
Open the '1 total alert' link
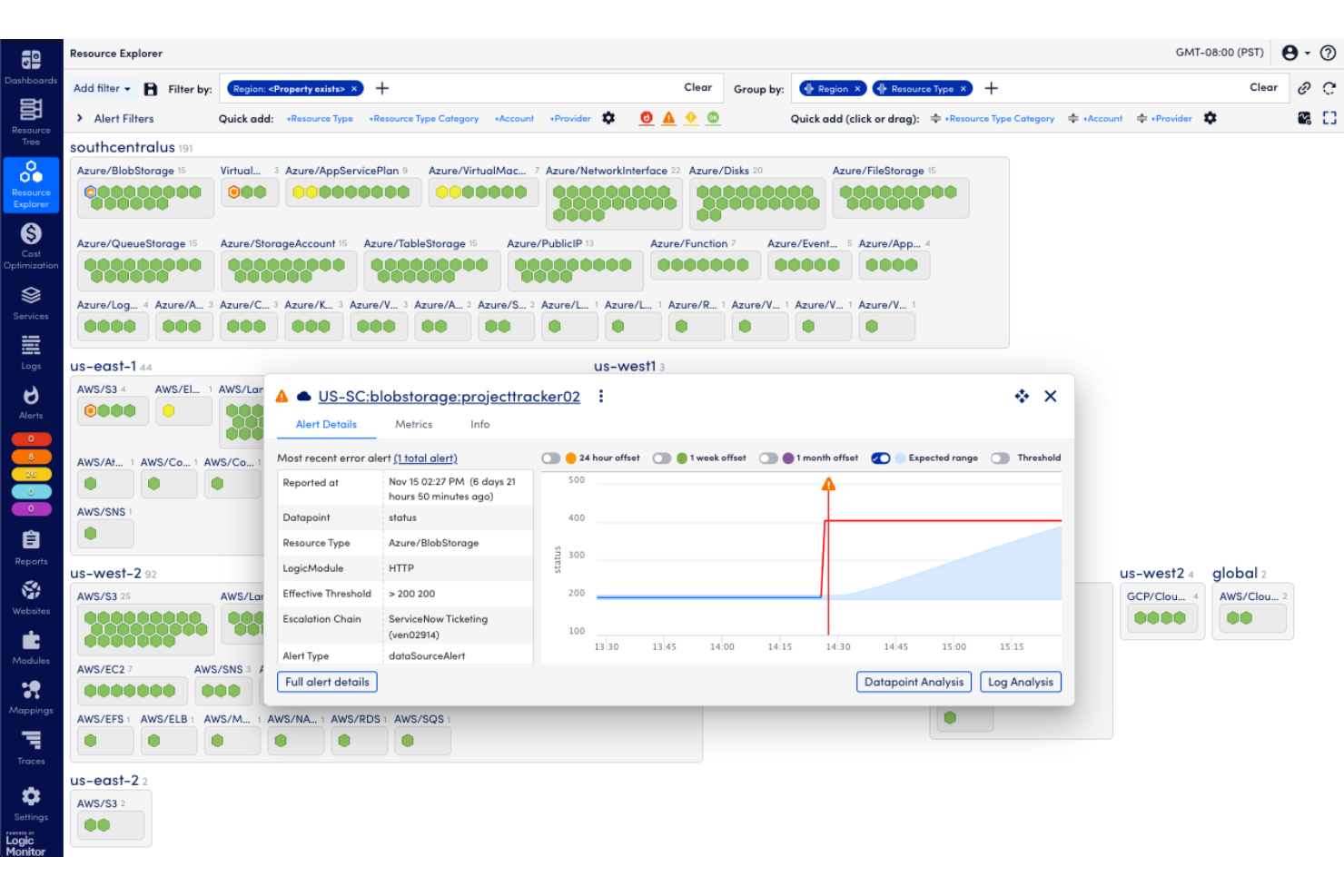(426, 458)
